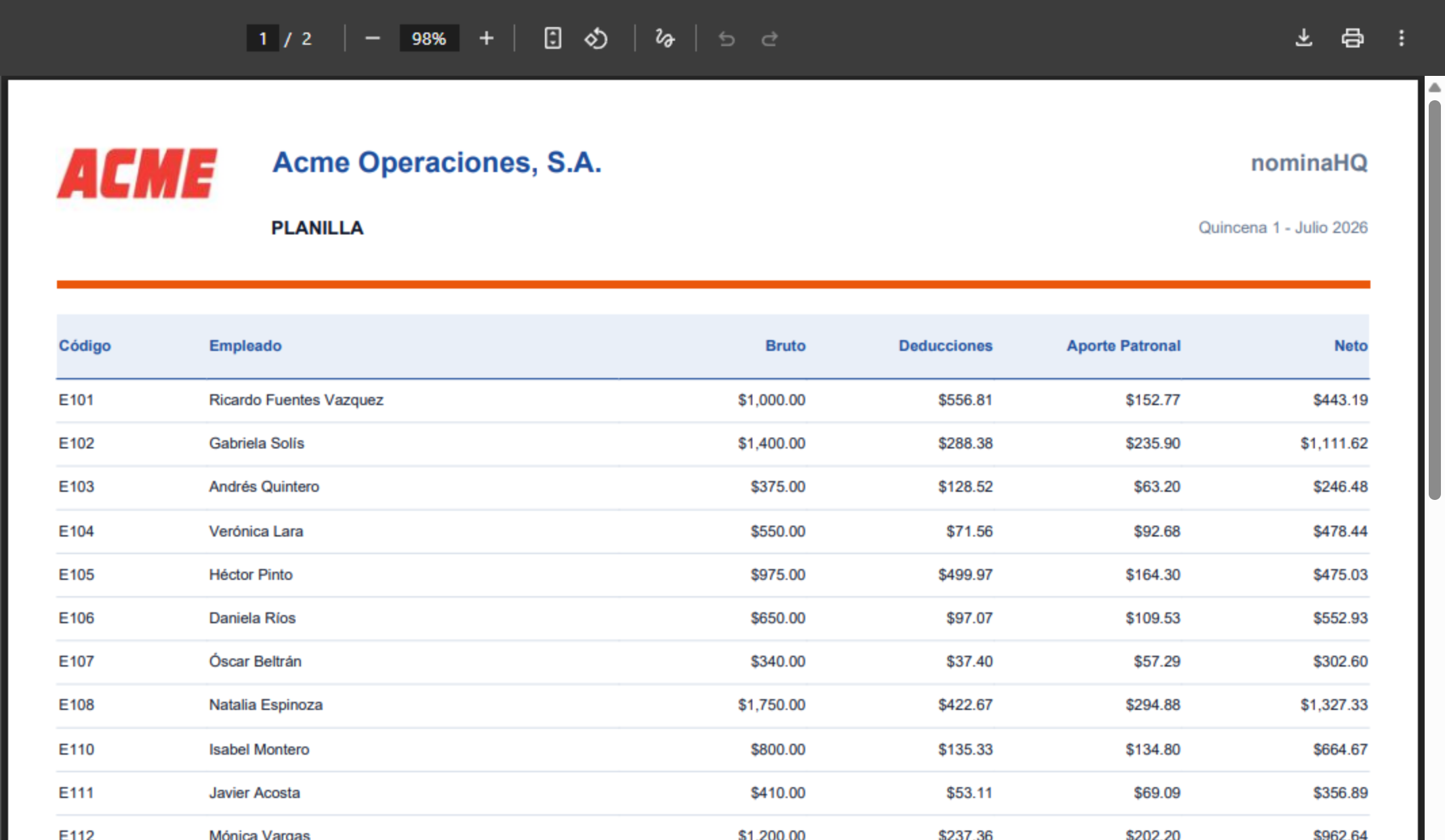Click the 'Deducciones' column header

click(945, 345)
